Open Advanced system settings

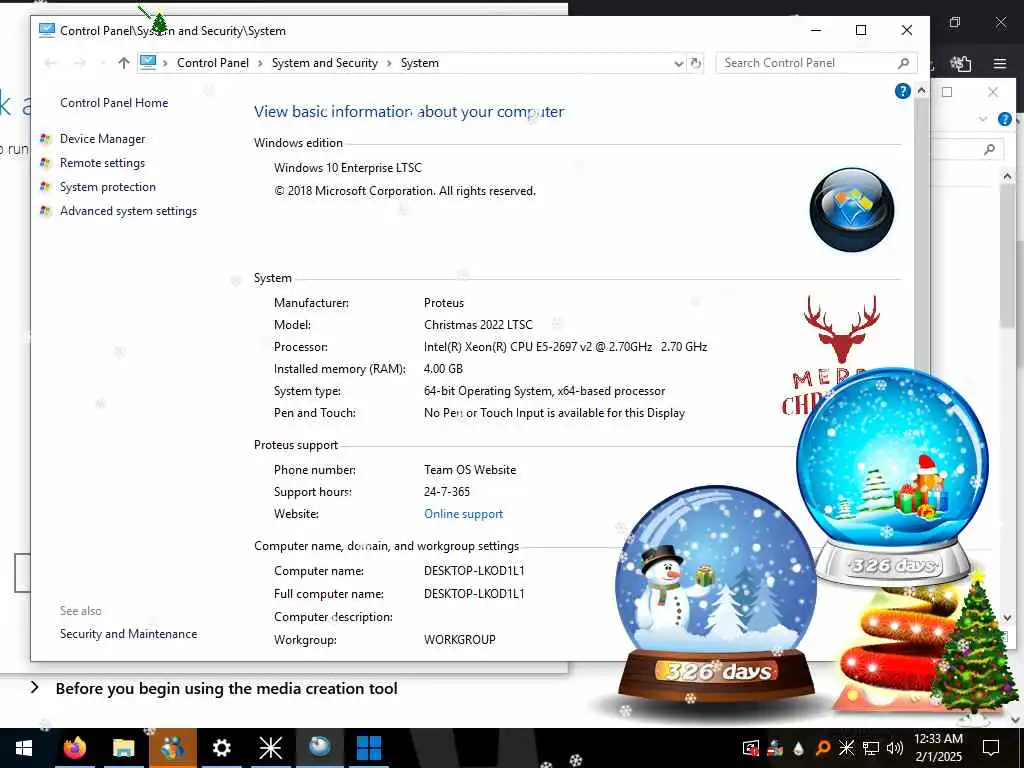128,211
